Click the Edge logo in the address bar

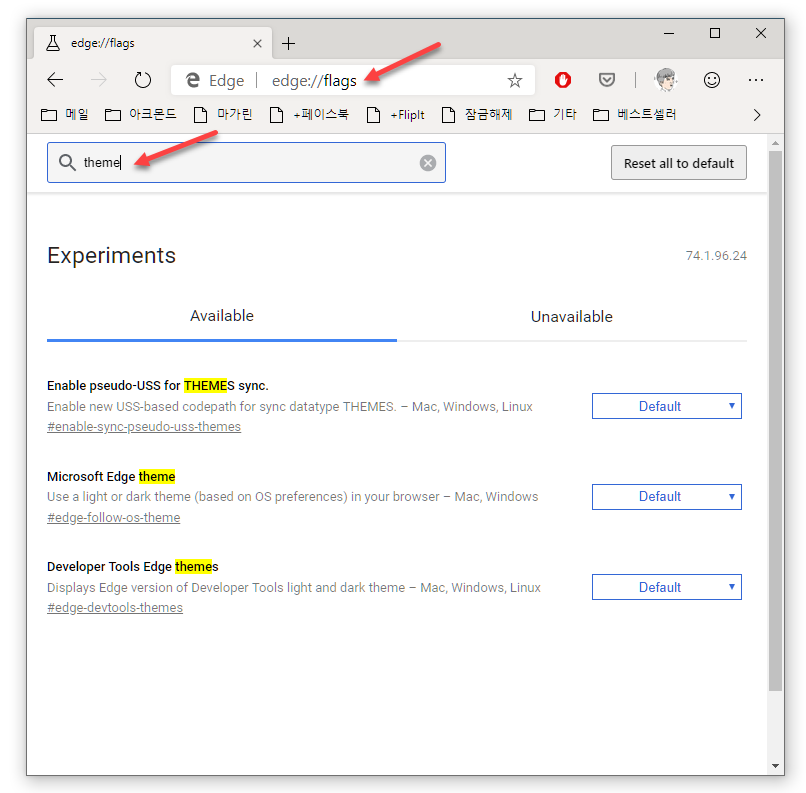click(x=192, y=80)
